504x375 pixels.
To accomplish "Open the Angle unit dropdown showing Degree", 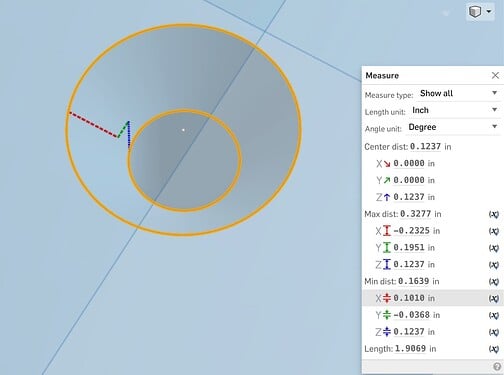I will tap(453, 127).
